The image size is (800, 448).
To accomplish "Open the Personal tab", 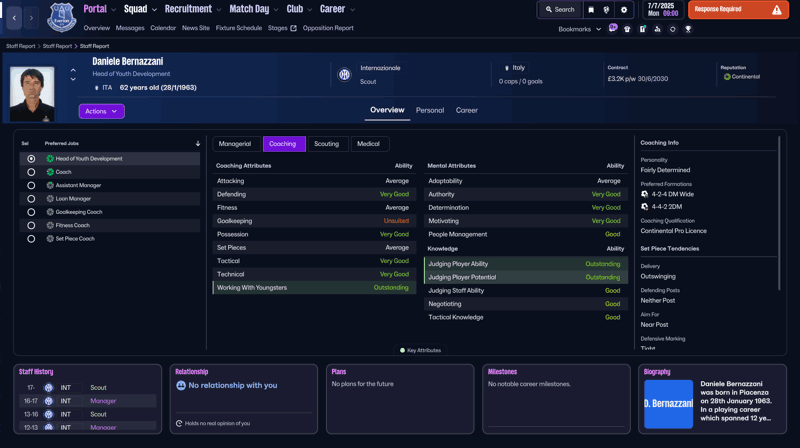I will [430, 110].
